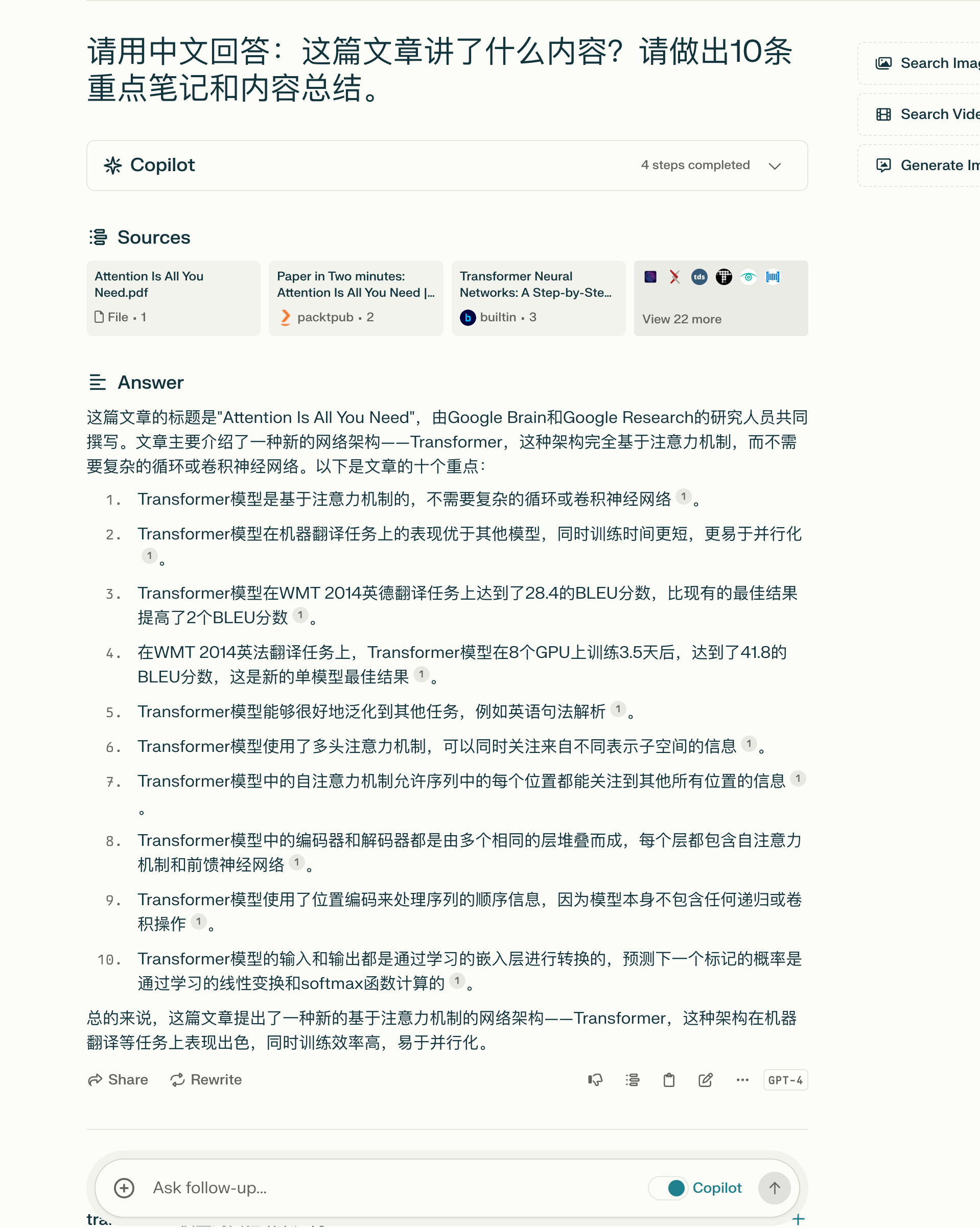Open the packtpub Paper in Two minutes source
The width and height of the screenshot is (980, 1228).
tap(356, 298)
